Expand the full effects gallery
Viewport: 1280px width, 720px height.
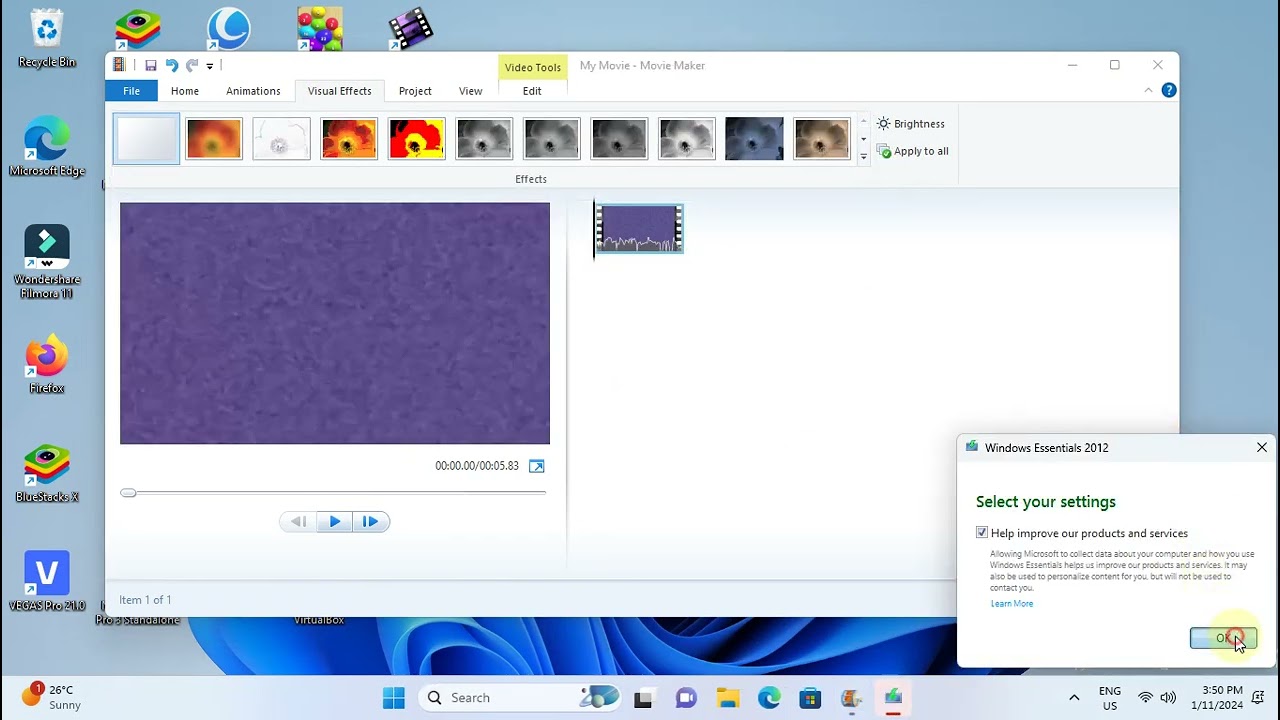[x=863, y=157]
